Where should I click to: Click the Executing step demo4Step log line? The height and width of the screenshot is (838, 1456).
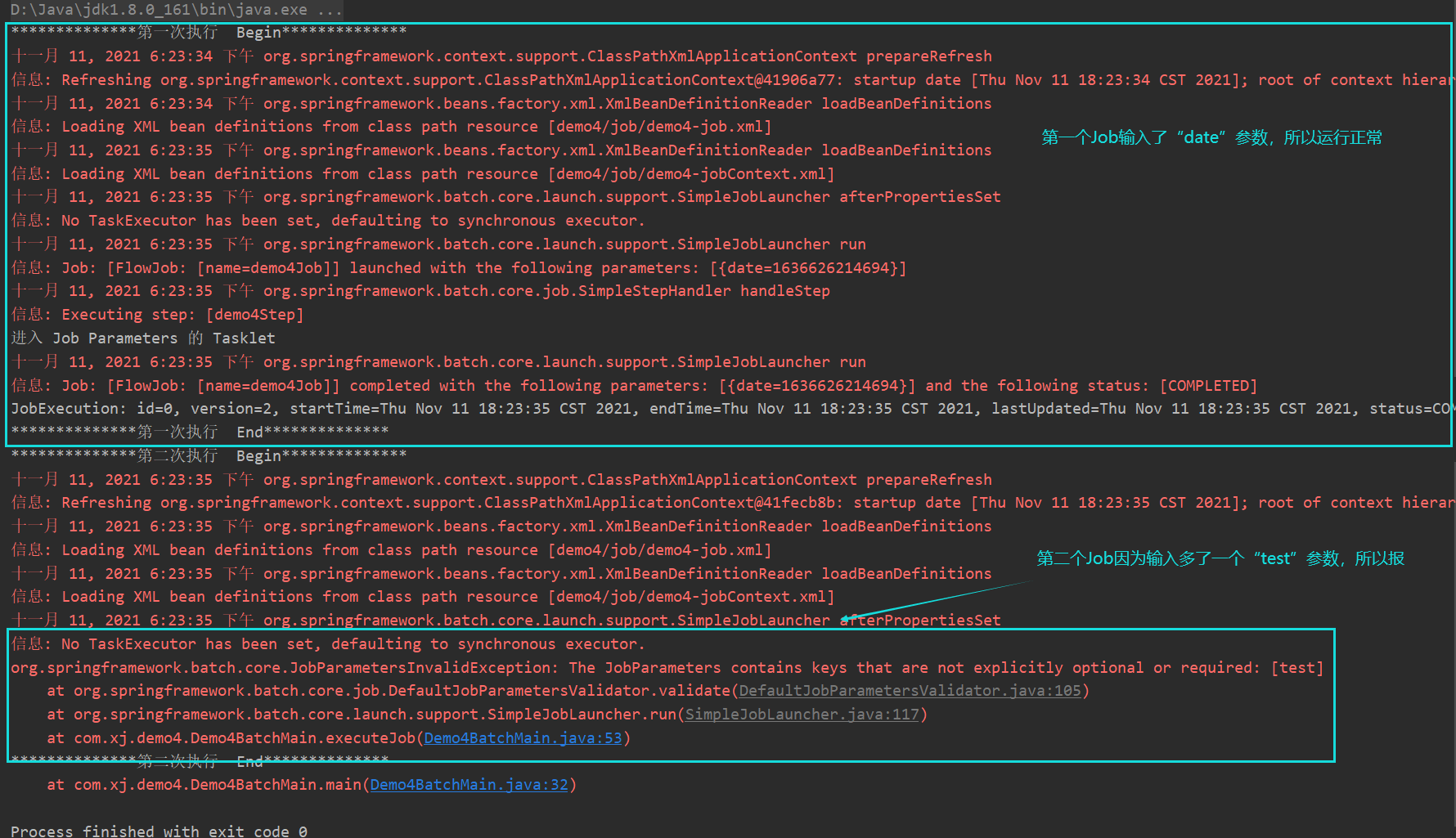coord(157,314)
